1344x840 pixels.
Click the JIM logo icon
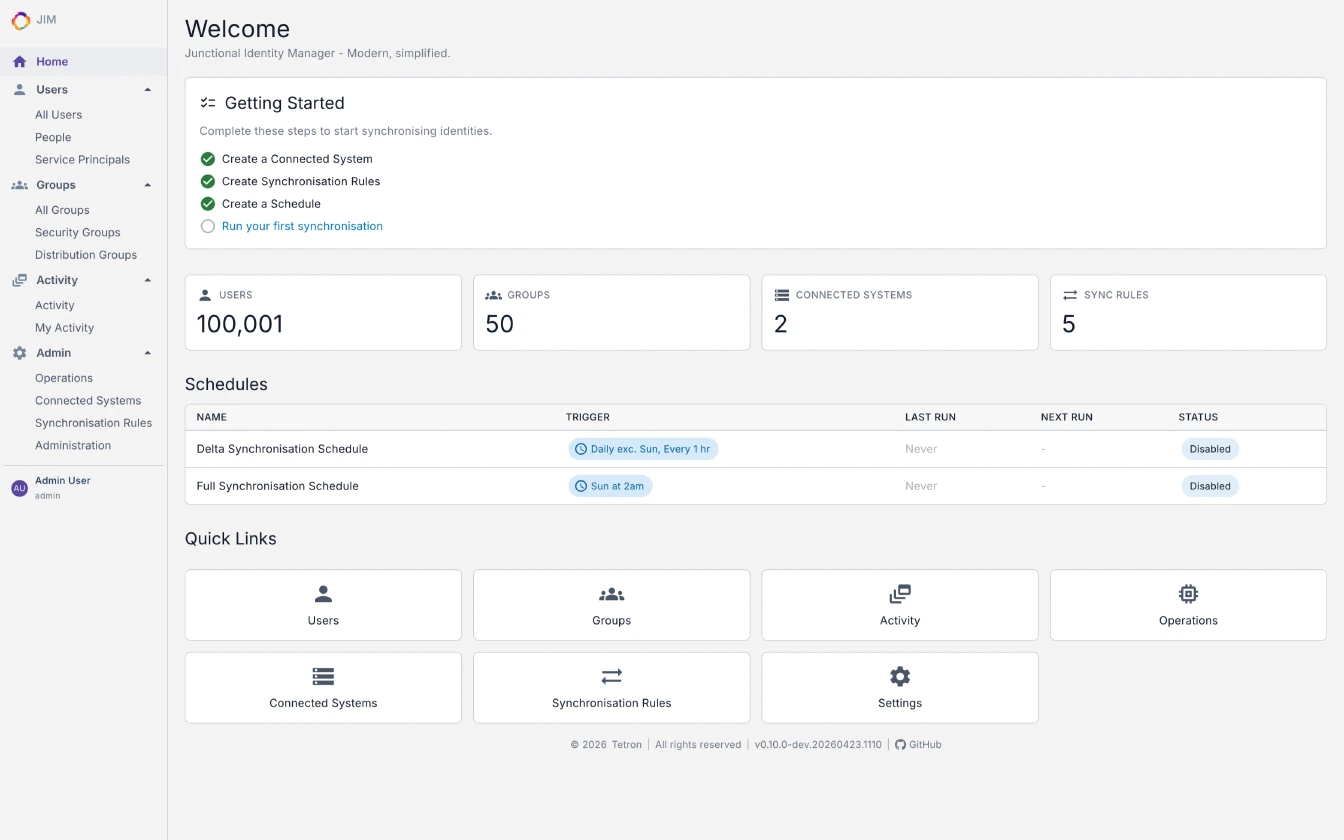click(x=21, y=20)
